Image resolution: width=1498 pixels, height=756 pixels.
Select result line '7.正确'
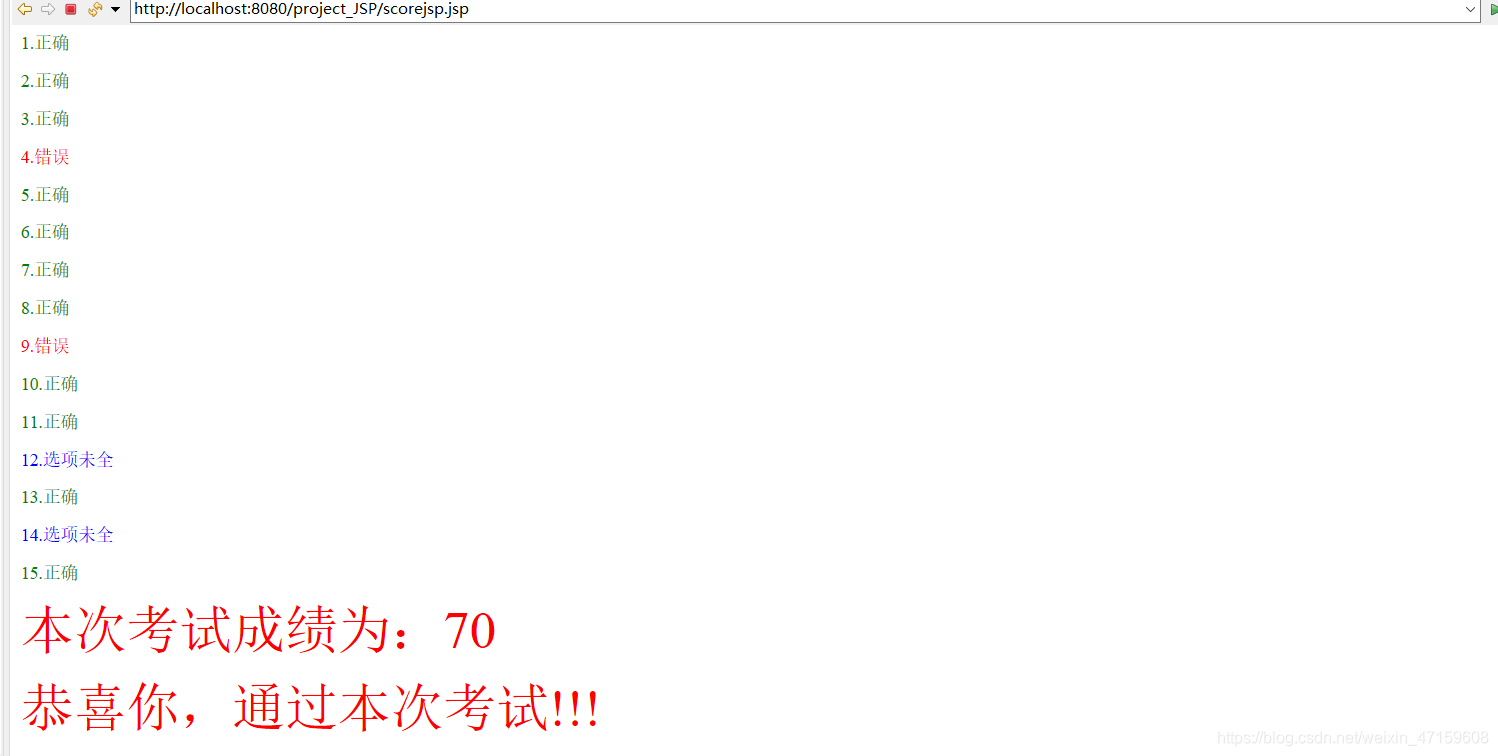tap(46, 270)
